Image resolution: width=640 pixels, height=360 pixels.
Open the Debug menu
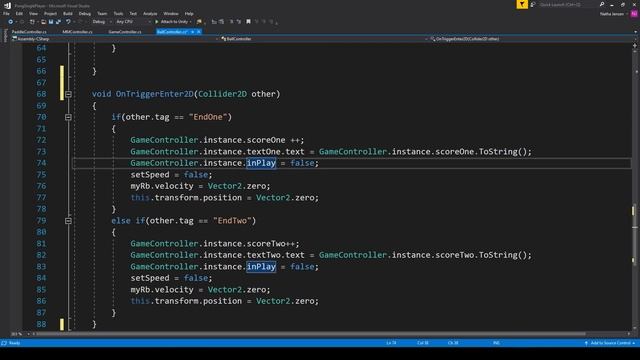click(x=84, y=13)
